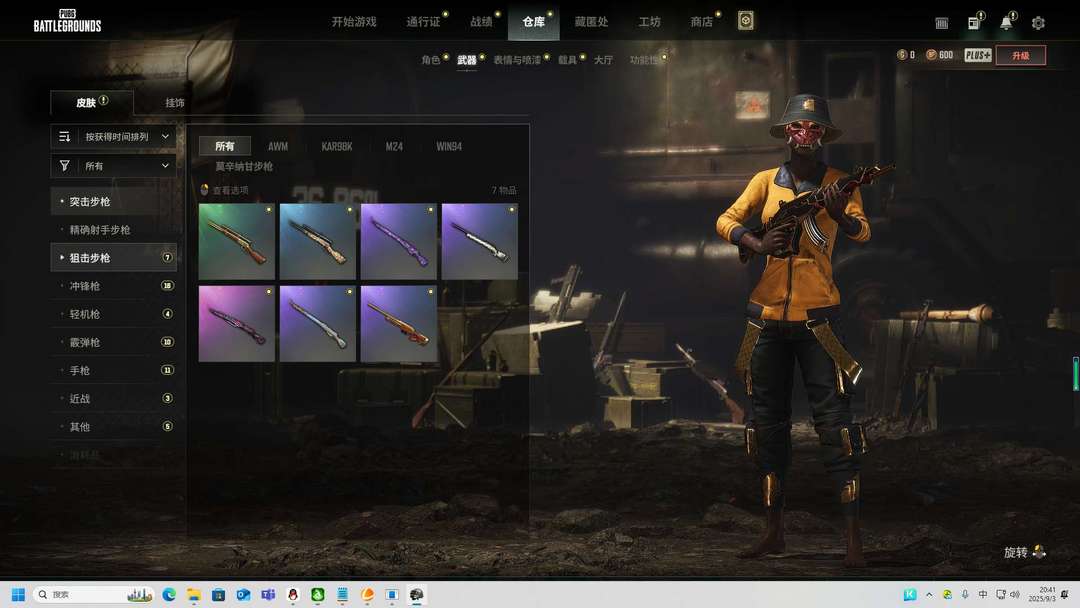Select the 突击步枪 category

pyautogui.click(x=114, y=201)
